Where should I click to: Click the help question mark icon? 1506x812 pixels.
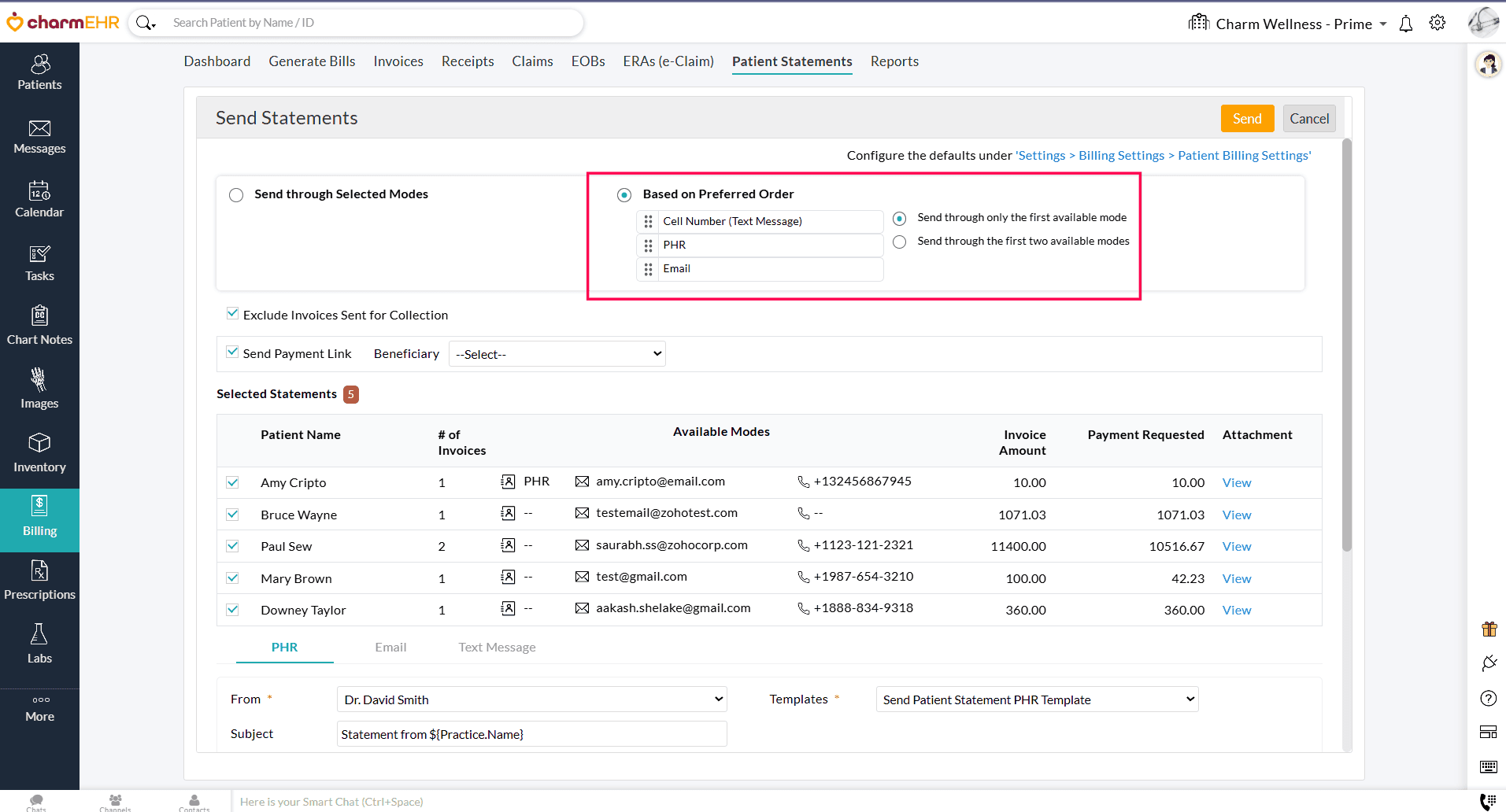[1488, 698]
